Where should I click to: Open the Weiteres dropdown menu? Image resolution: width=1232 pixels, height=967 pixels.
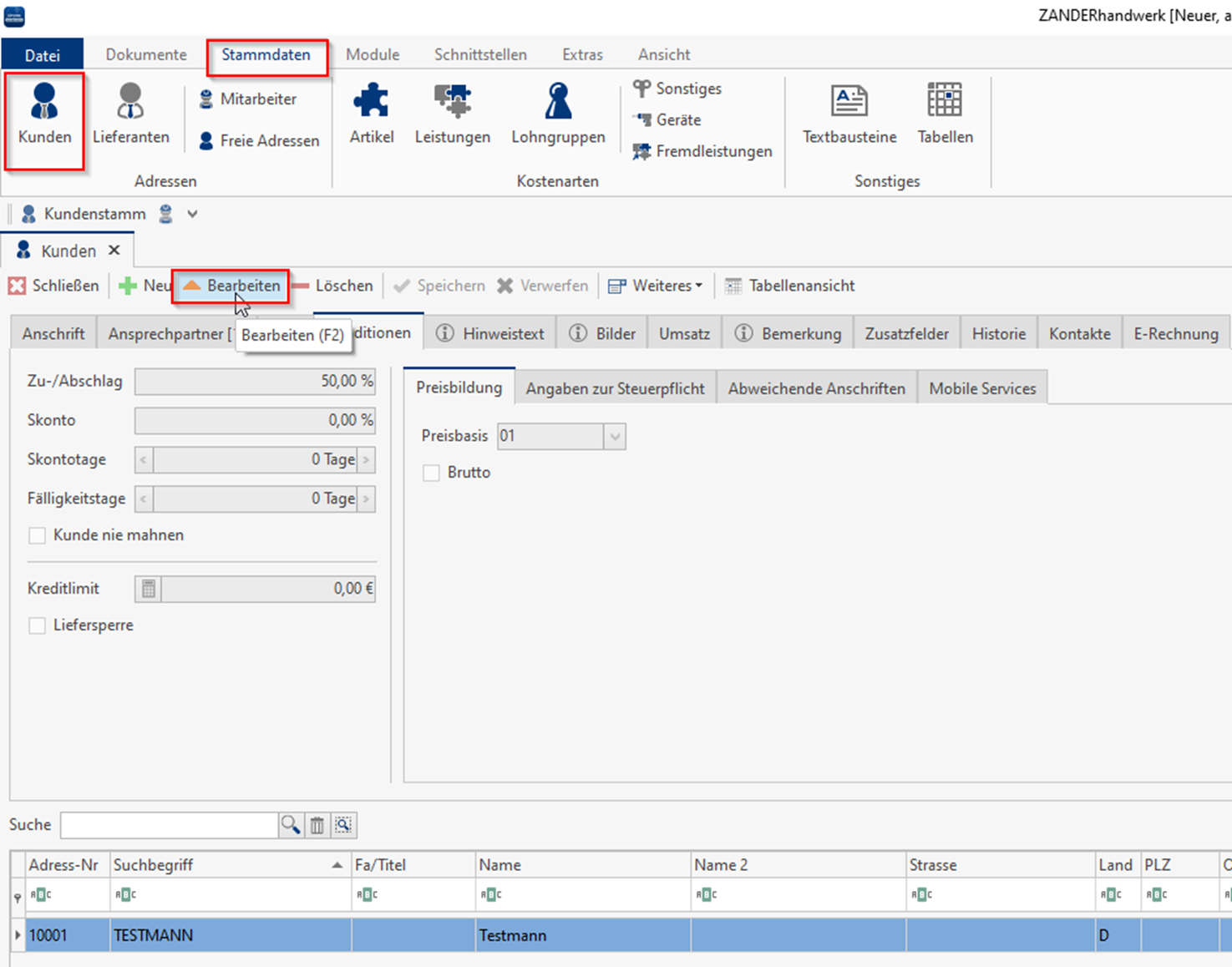point(657,286)
